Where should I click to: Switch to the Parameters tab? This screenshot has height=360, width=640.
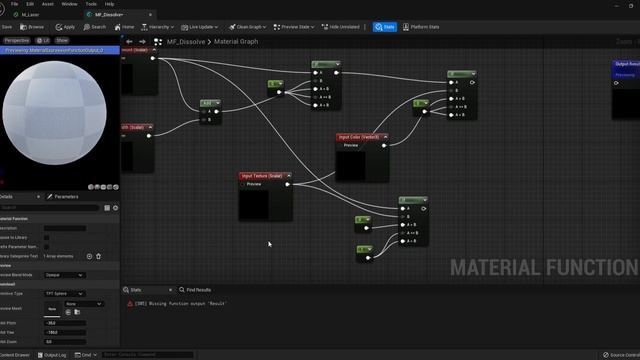pyautogui.click(x=63, y=197)
